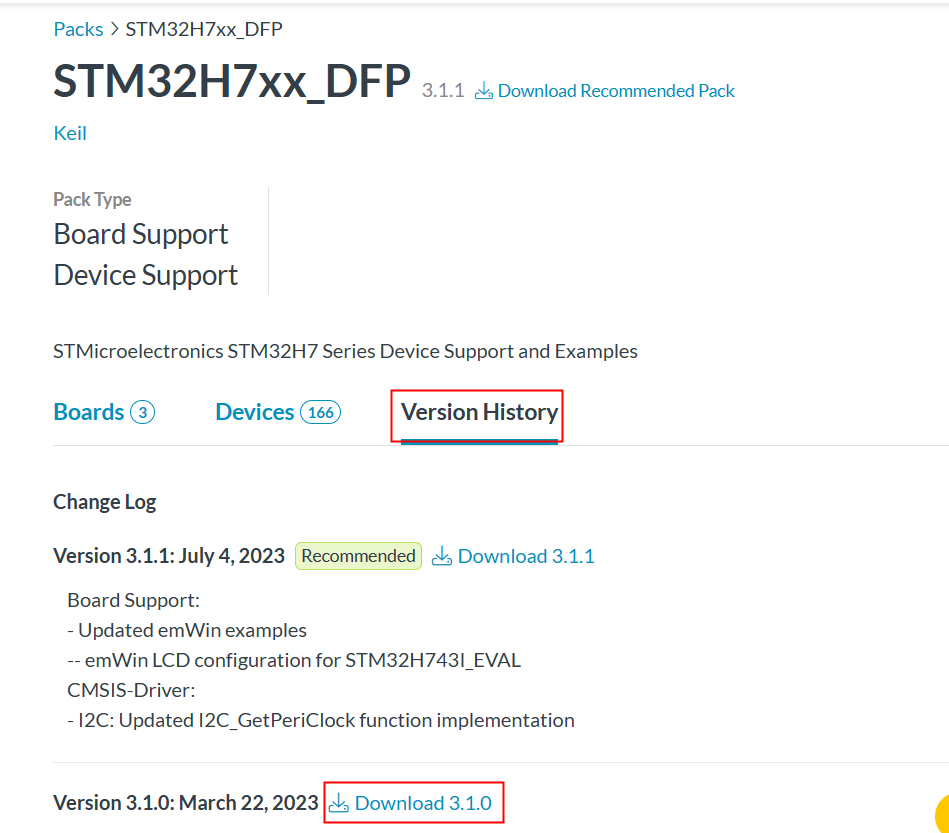The width and height of the screenshot is (949, 833).
Task: Click STM32H7xx_DFP in the breadcrumb trail
Action: 204,29
